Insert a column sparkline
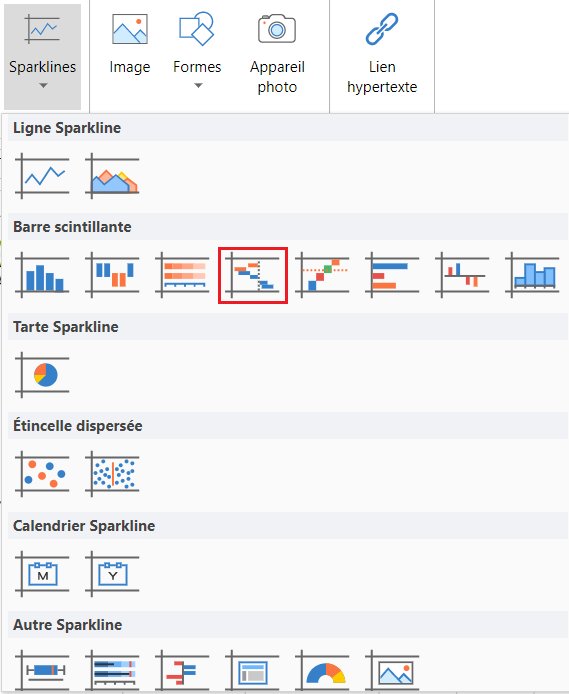The height and width of the screenshot is (694, 569). coord(42,275)
